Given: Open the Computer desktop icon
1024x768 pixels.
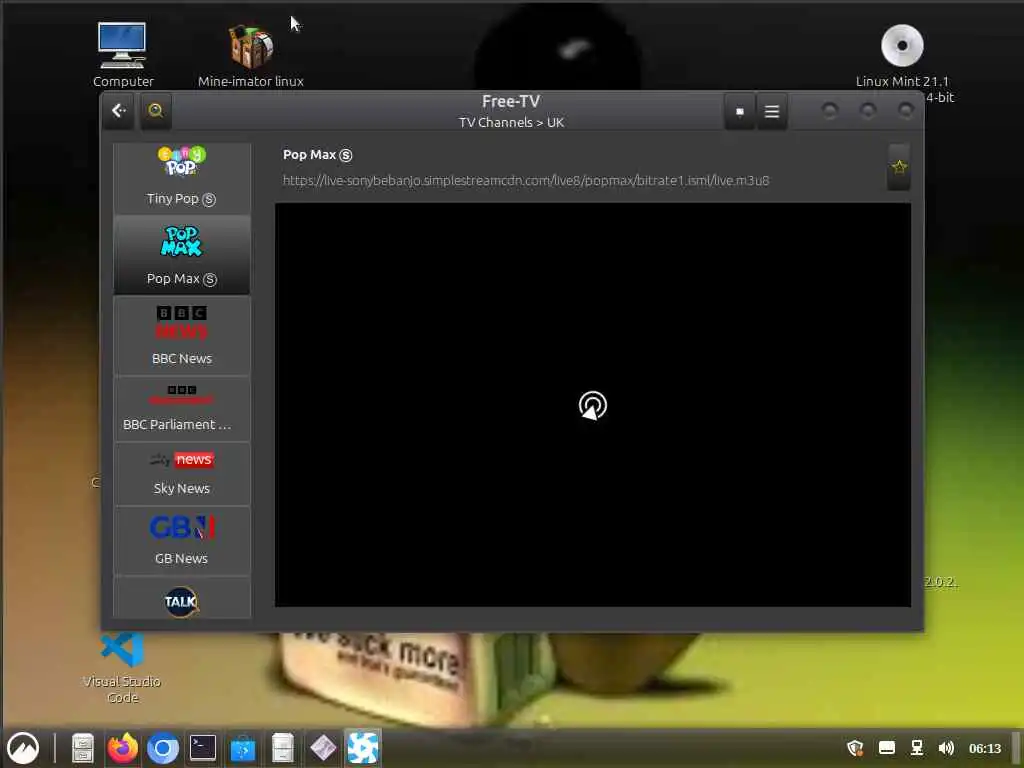Looking at the screenshot, I should pos(123,55).
